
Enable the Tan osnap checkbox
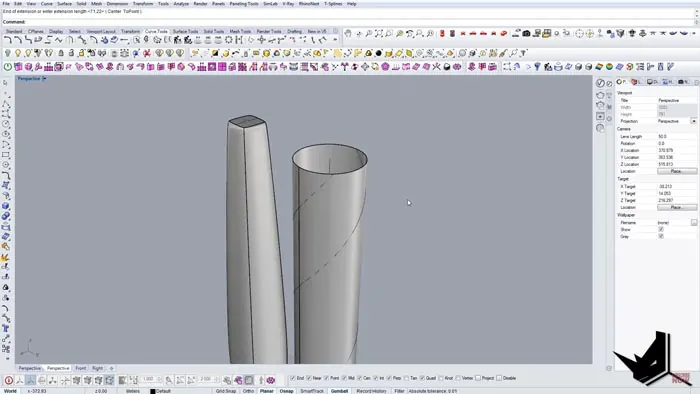point(406,378)
